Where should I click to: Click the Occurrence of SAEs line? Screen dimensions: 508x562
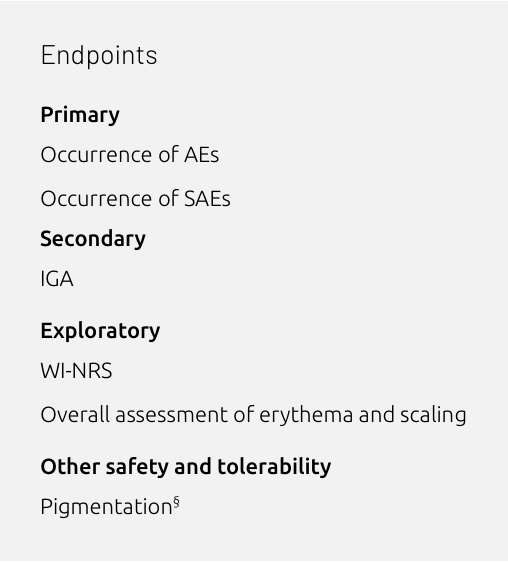[x=136, y=199]
